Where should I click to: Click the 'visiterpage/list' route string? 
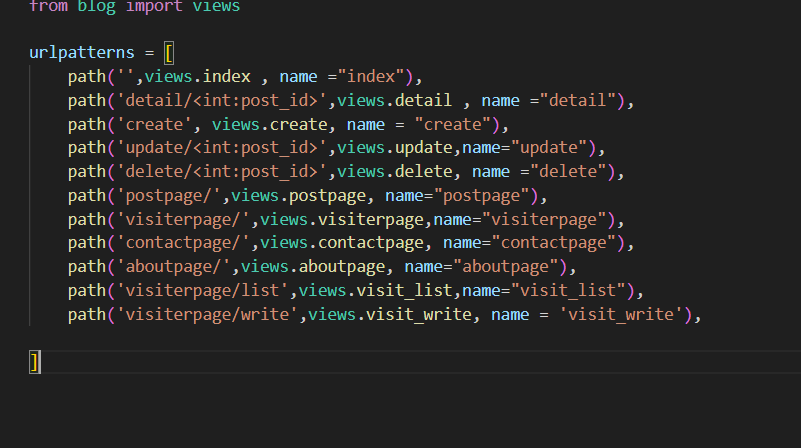(x=207, y=291)
